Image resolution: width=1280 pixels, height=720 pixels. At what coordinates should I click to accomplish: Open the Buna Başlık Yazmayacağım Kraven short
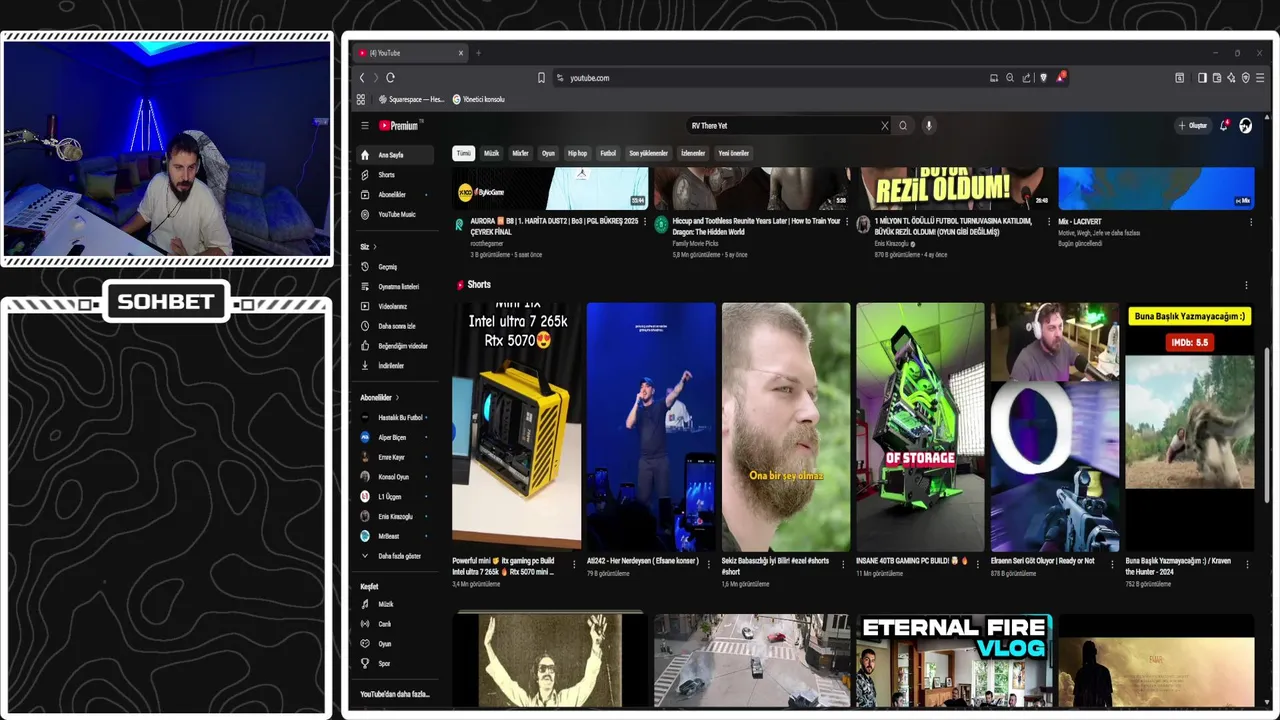[1189, 426]
